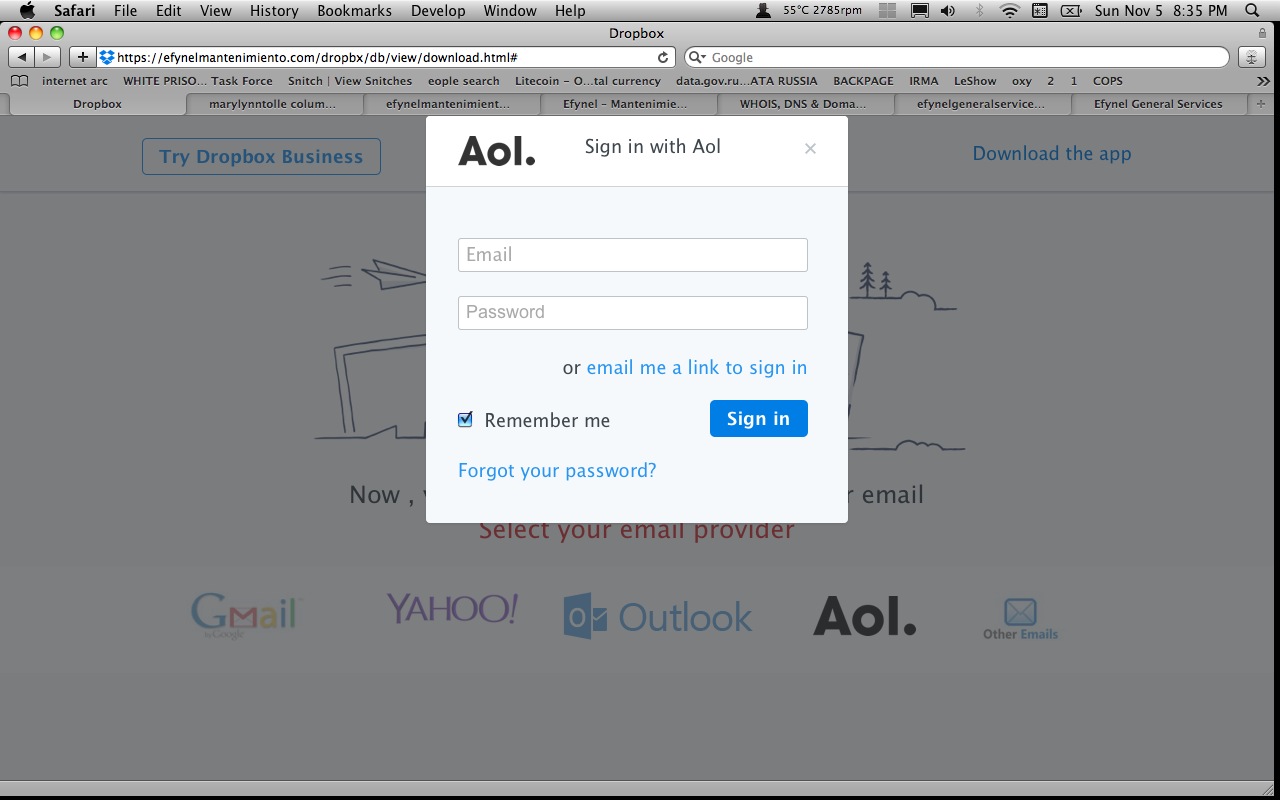
Task: Expand the bookmarks bar overflow chevron
Action: coord(1263,81)
